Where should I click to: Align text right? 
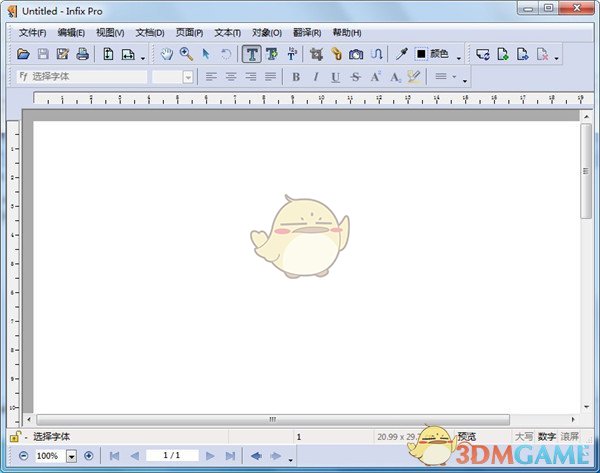coord(251,77)
